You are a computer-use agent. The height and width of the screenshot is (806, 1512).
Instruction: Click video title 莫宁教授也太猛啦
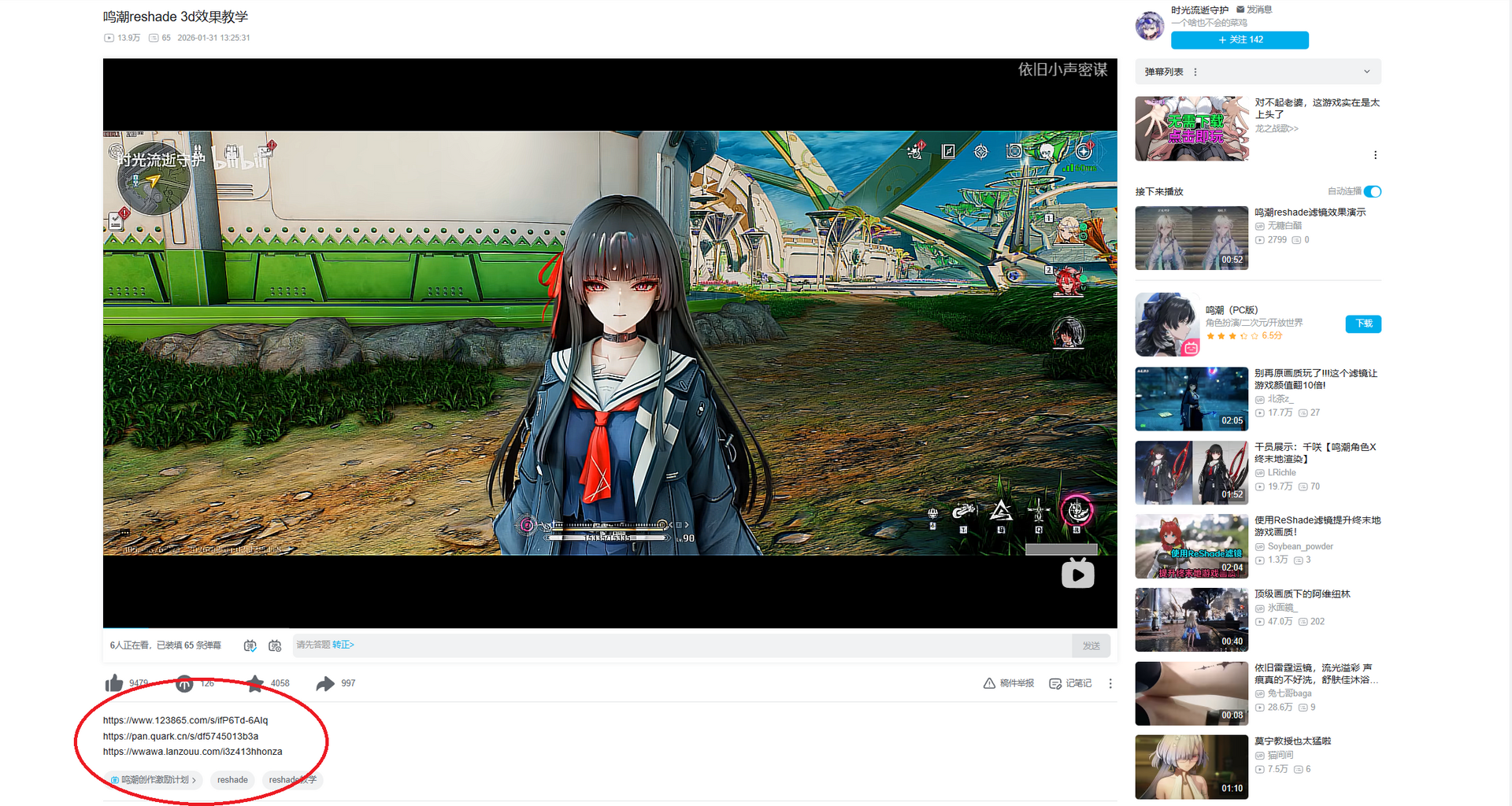1293,741
